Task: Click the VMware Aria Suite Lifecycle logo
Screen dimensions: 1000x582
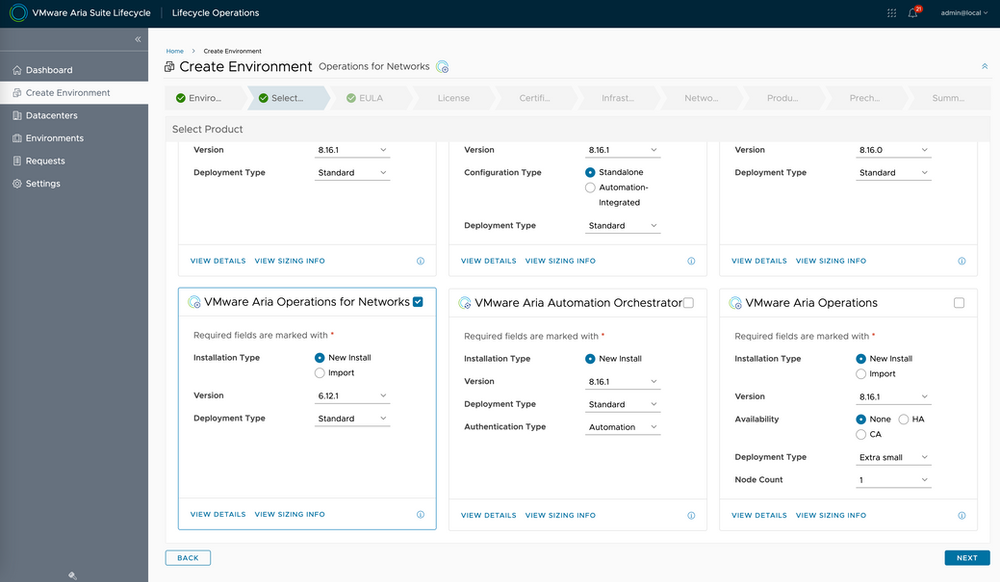Action: pyautogui.click(x=18, y=13)
